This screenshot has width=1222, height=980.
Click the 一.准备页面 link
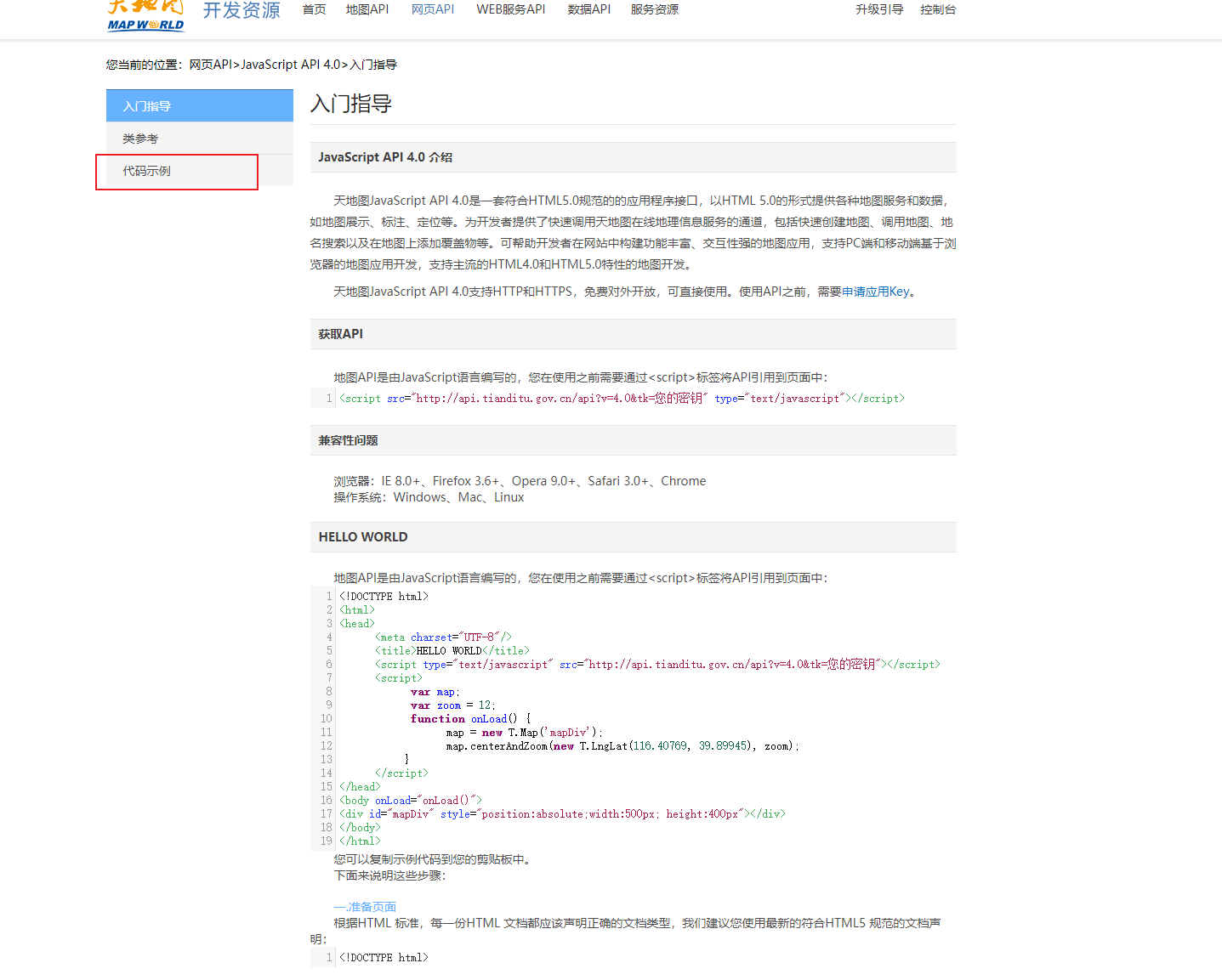[365, 907]
